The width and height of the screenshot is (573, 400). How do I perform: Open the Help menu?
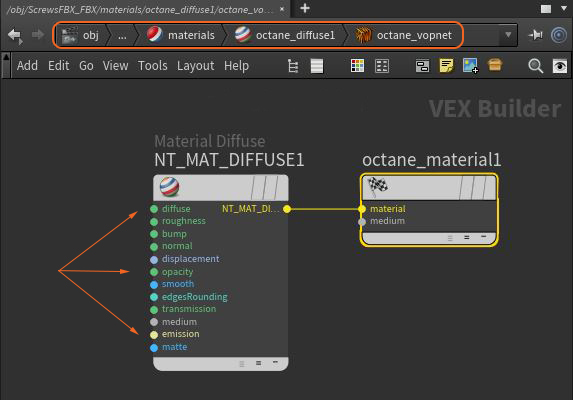click(236, 66)
